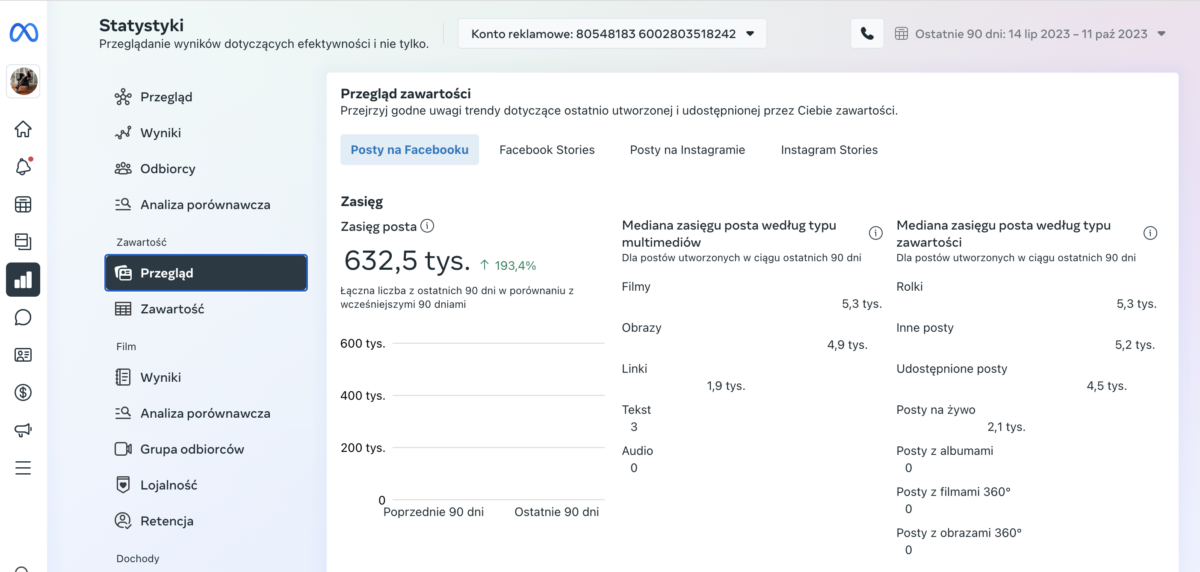
Task: Click the Meta logo icon
Action: click(x=23, y=33)
